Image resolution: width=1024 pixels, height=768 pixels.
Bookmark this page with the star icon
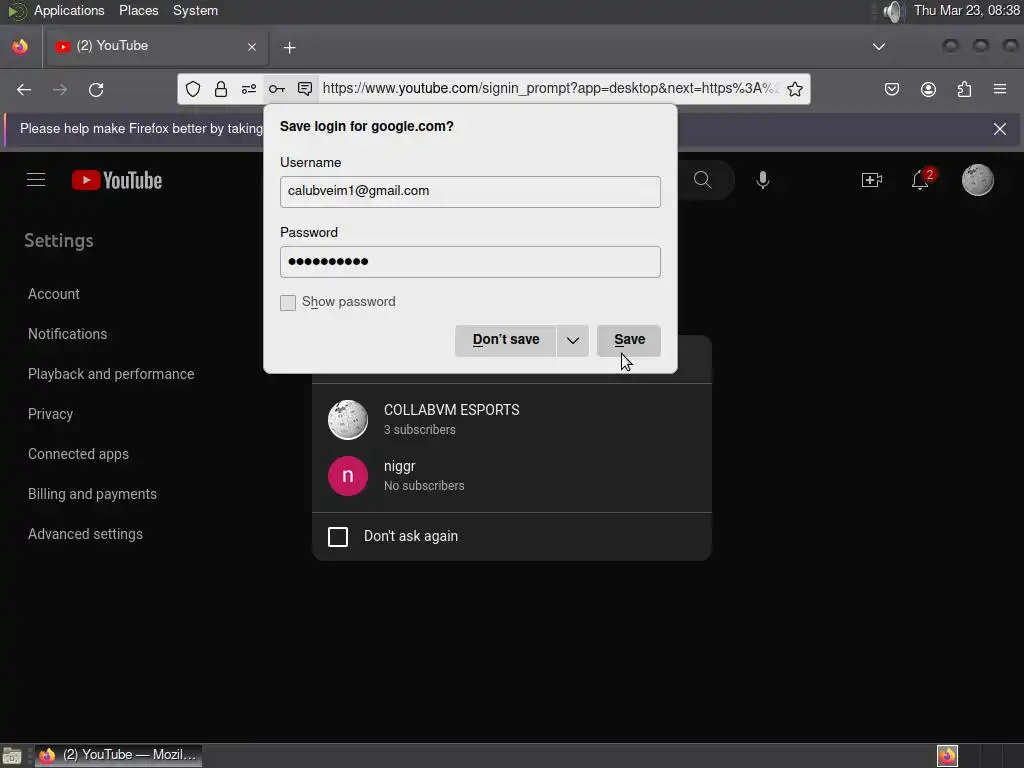[795, 89]
